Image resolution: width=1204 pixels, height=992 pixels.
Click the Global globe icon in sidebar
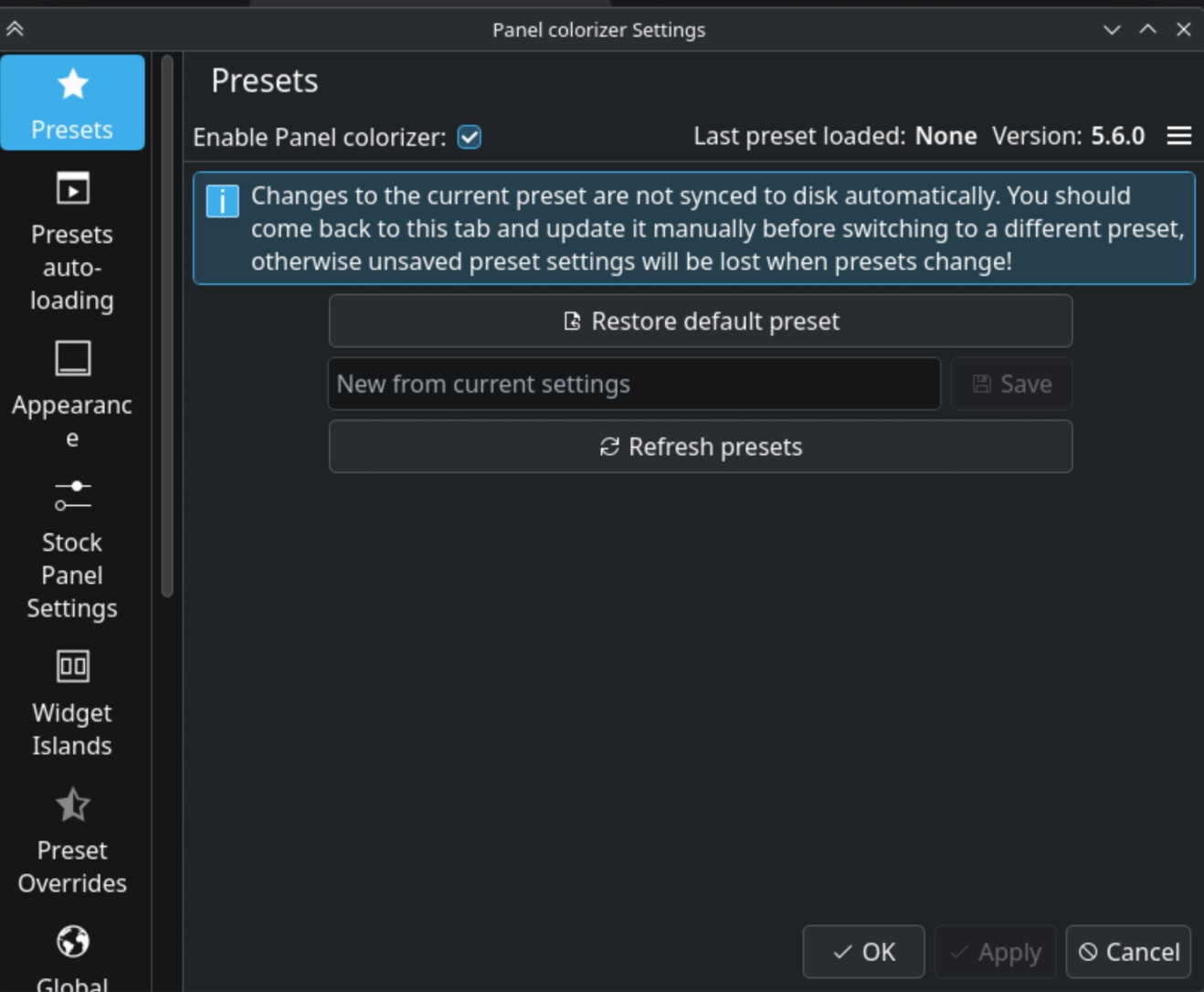point(72,942)
